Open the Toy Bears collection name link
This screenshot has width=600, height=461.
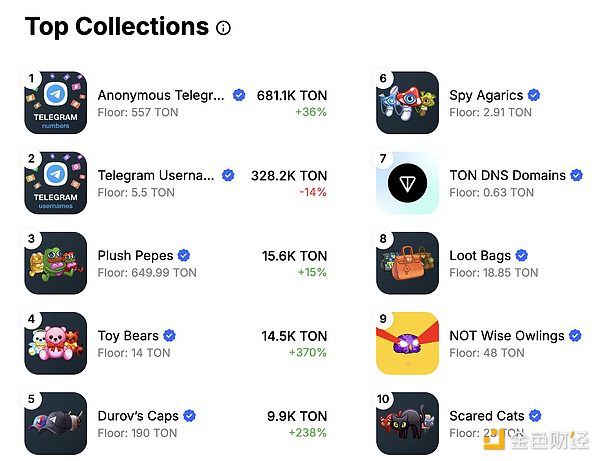pyautogui.click(x=128, y=336)
